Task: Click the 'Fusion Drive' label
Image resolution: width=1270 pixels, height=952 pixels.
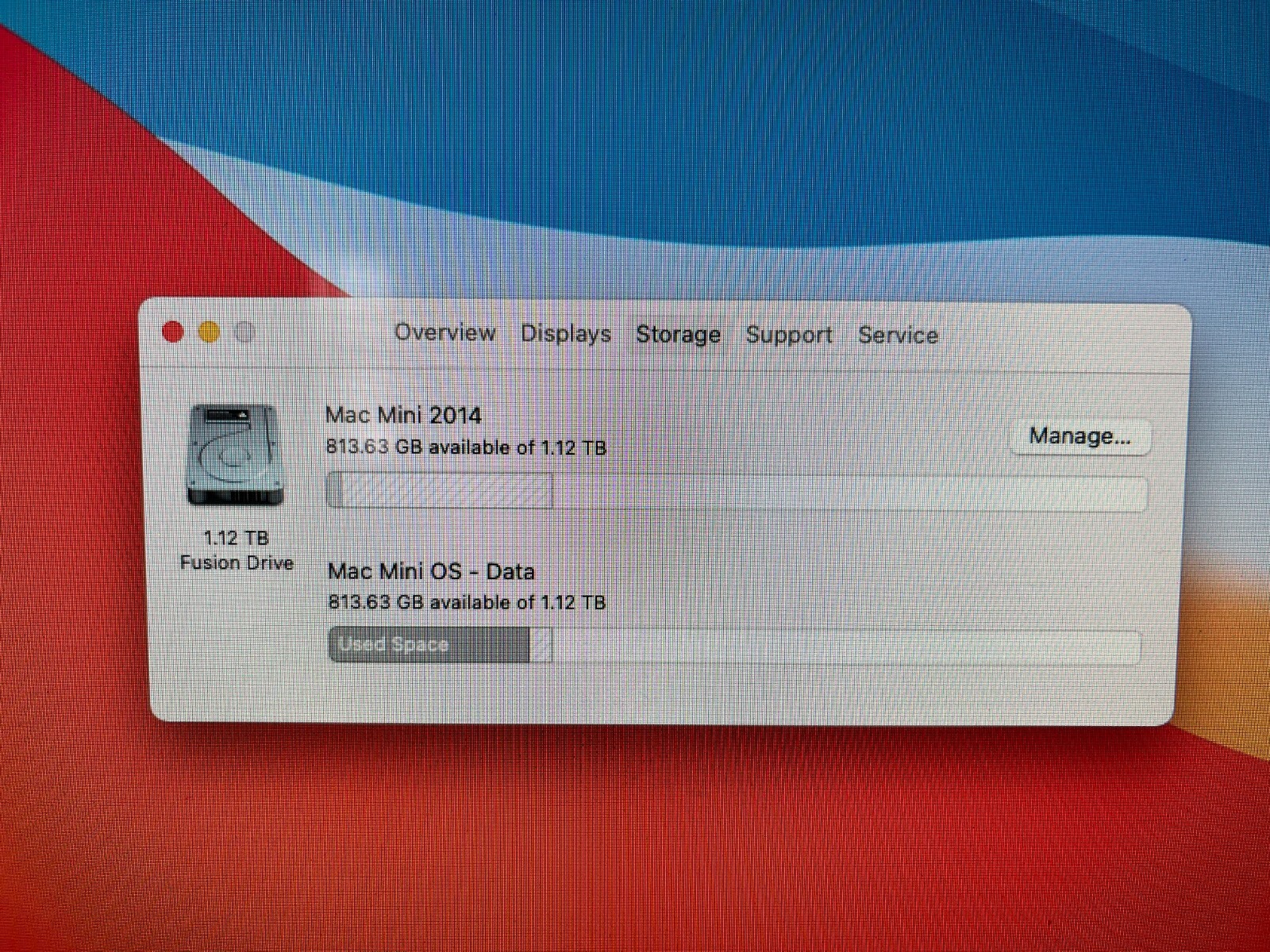Action: (237, 562)
